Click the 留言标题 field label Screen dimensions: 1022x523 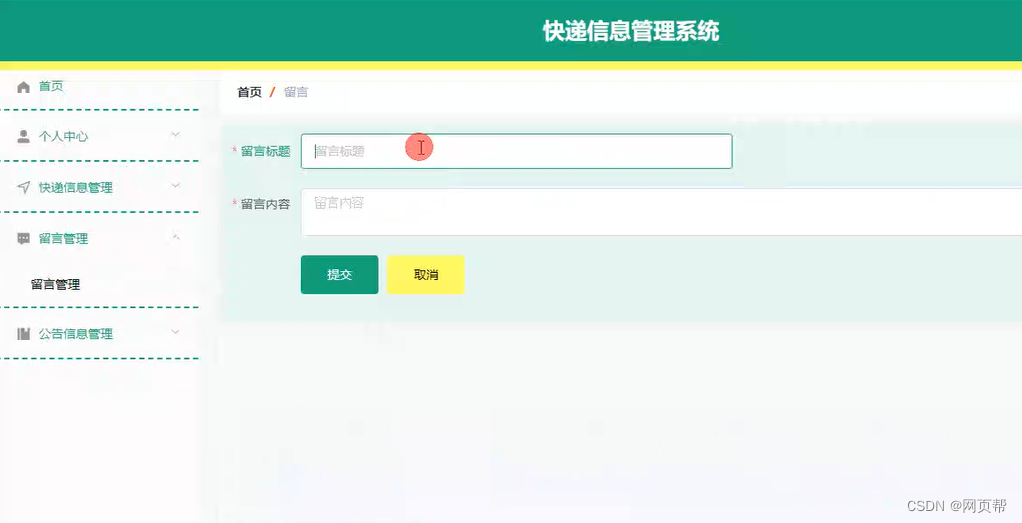point(265,151)
